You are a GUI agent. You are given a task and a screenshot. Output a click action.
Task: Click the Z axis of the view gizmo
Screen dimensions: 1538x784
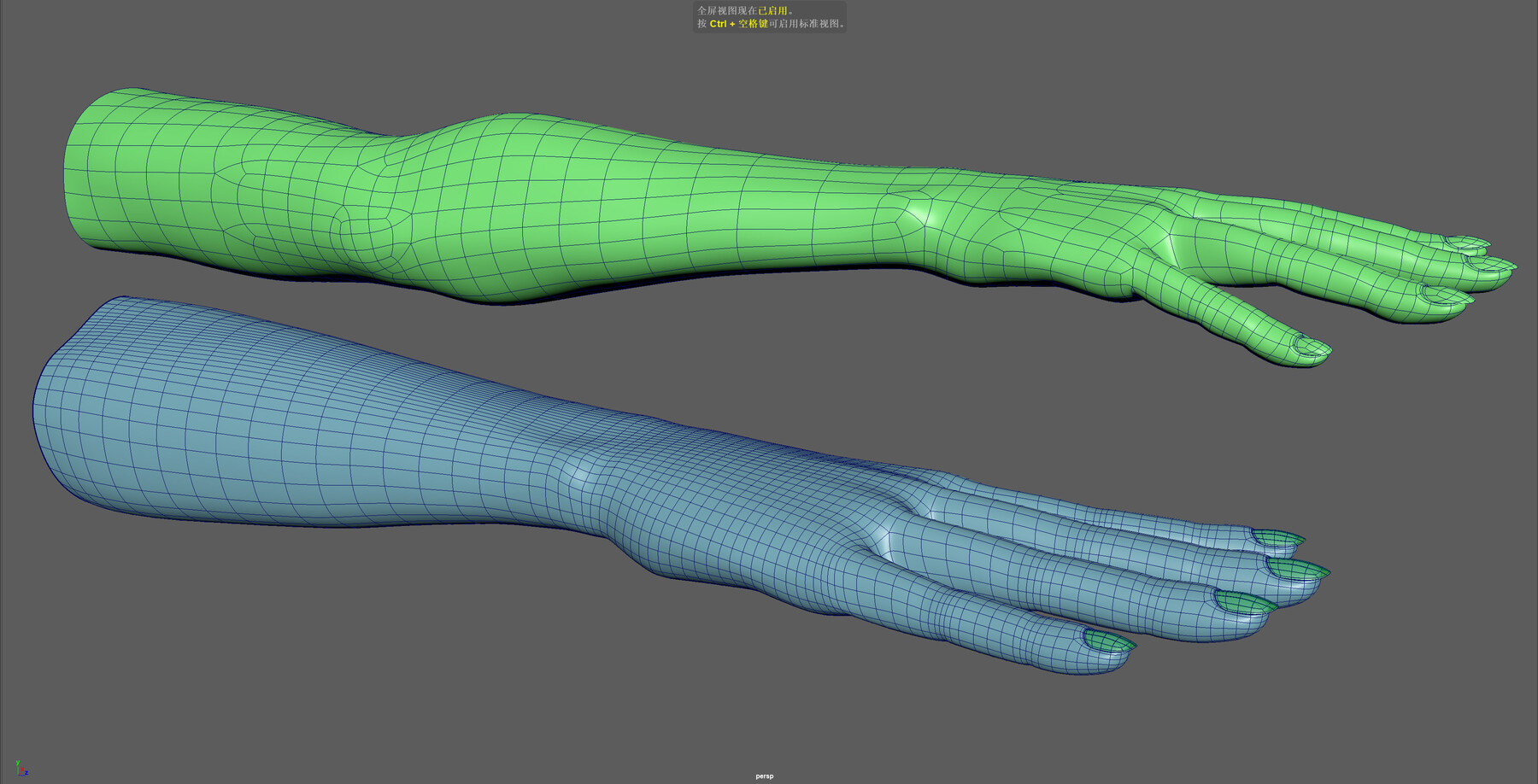tap(26, 774)
